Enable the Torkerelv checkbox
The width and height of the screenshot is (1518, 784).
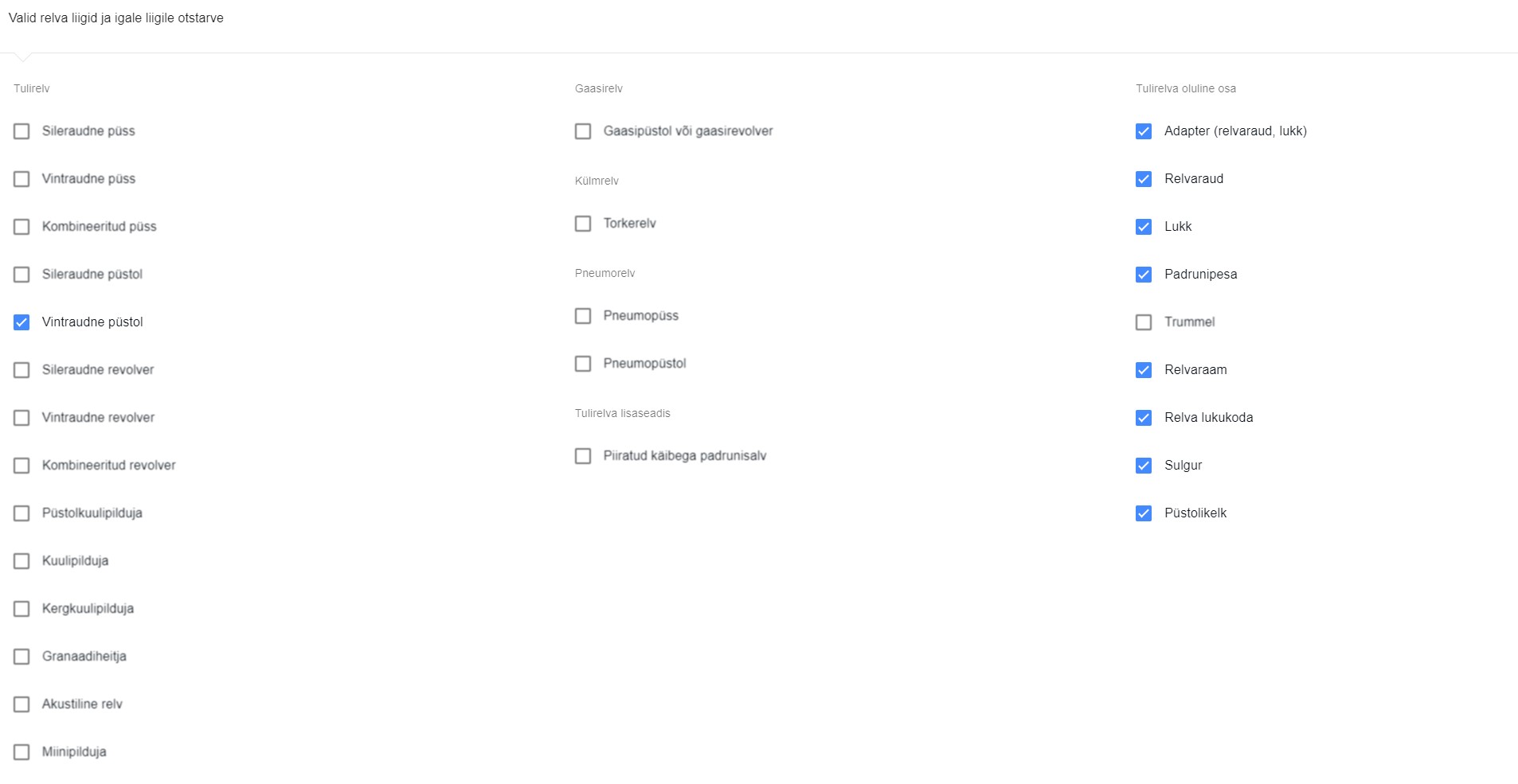583,224
